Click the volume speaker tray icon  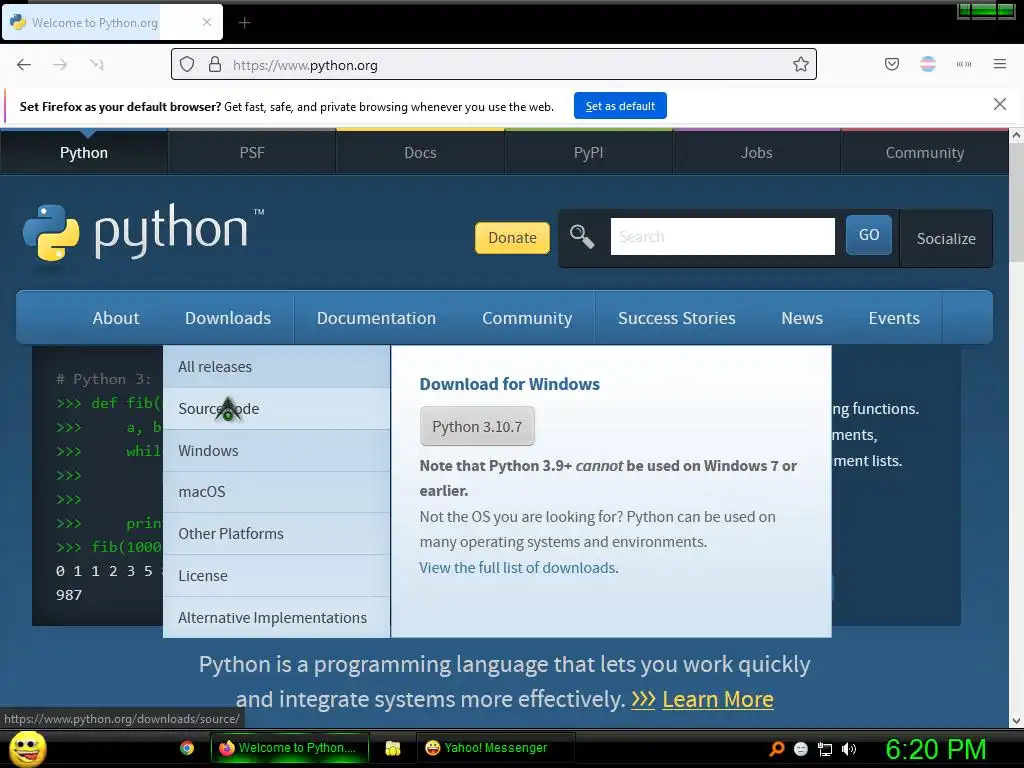849,749
